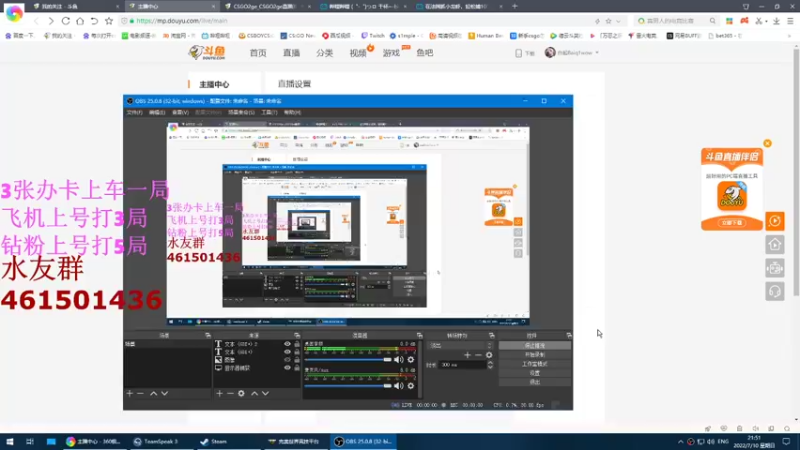This screenshot has width=800, height=450.
Task: Lock the 图像 source
Action: (x=297, y=360)
